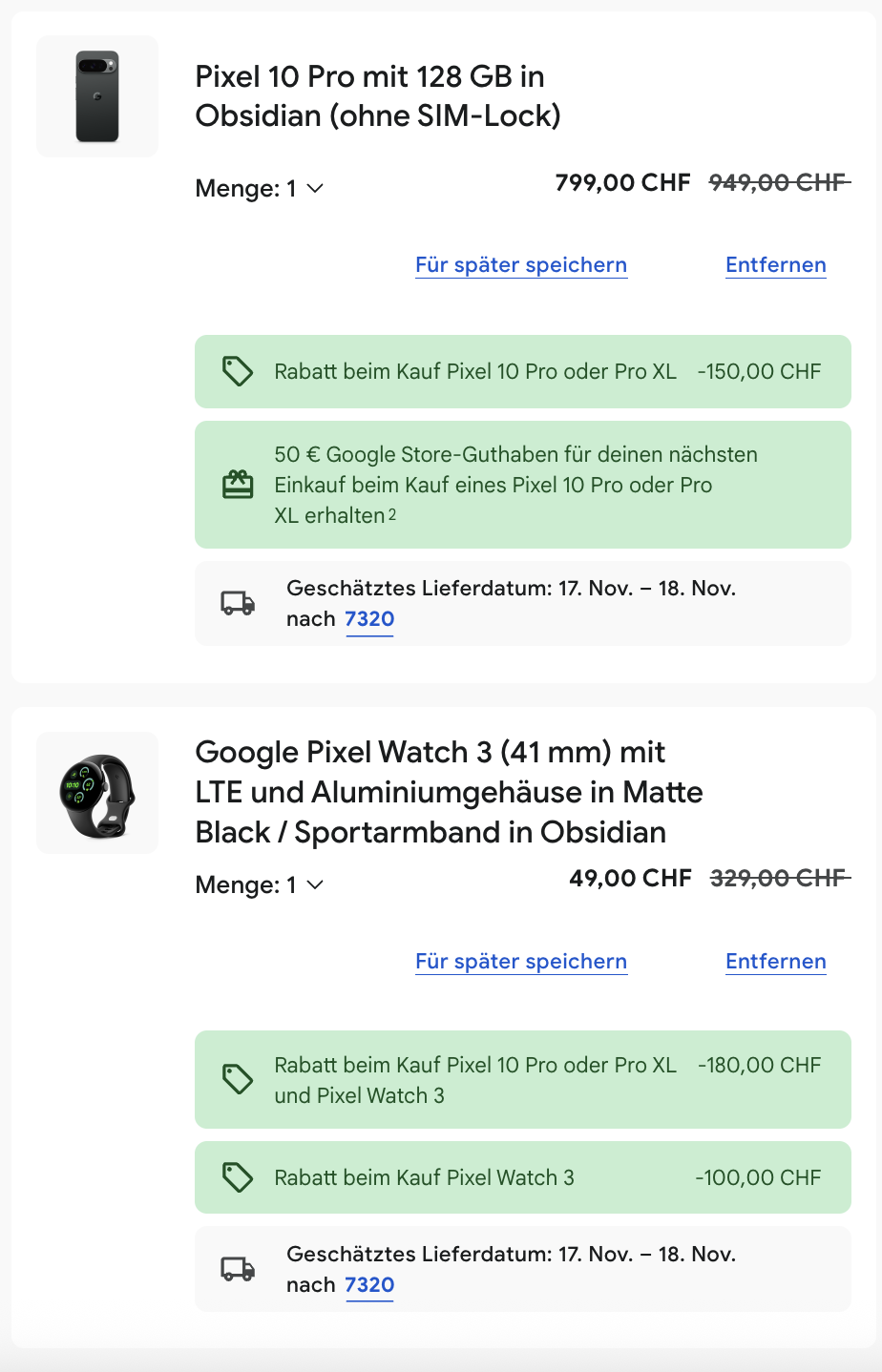Click the 50 € Google Store-Guthaben promo banner
Viewport: 882px width, 1372px height.
point(515,485)
